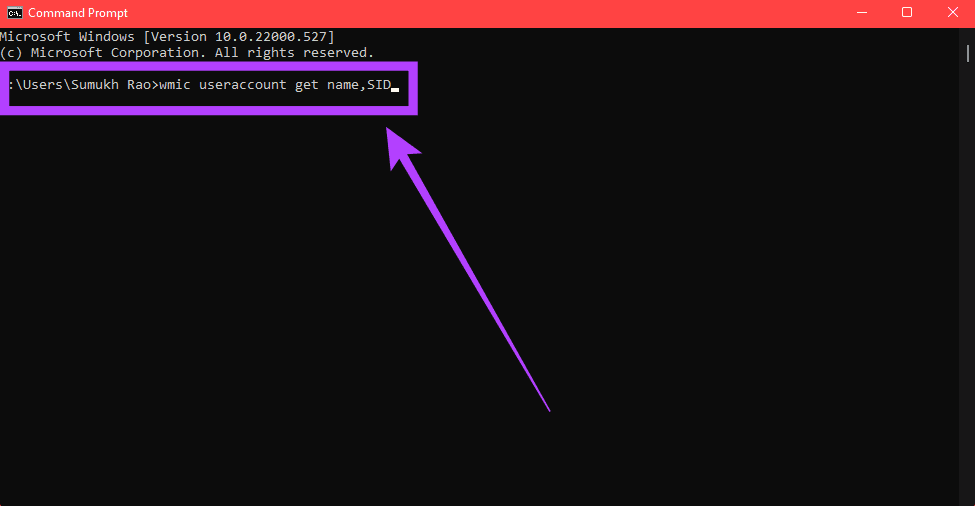Maximize the Command Prompt window
The image size is (975, 506).
coord(907,12)
